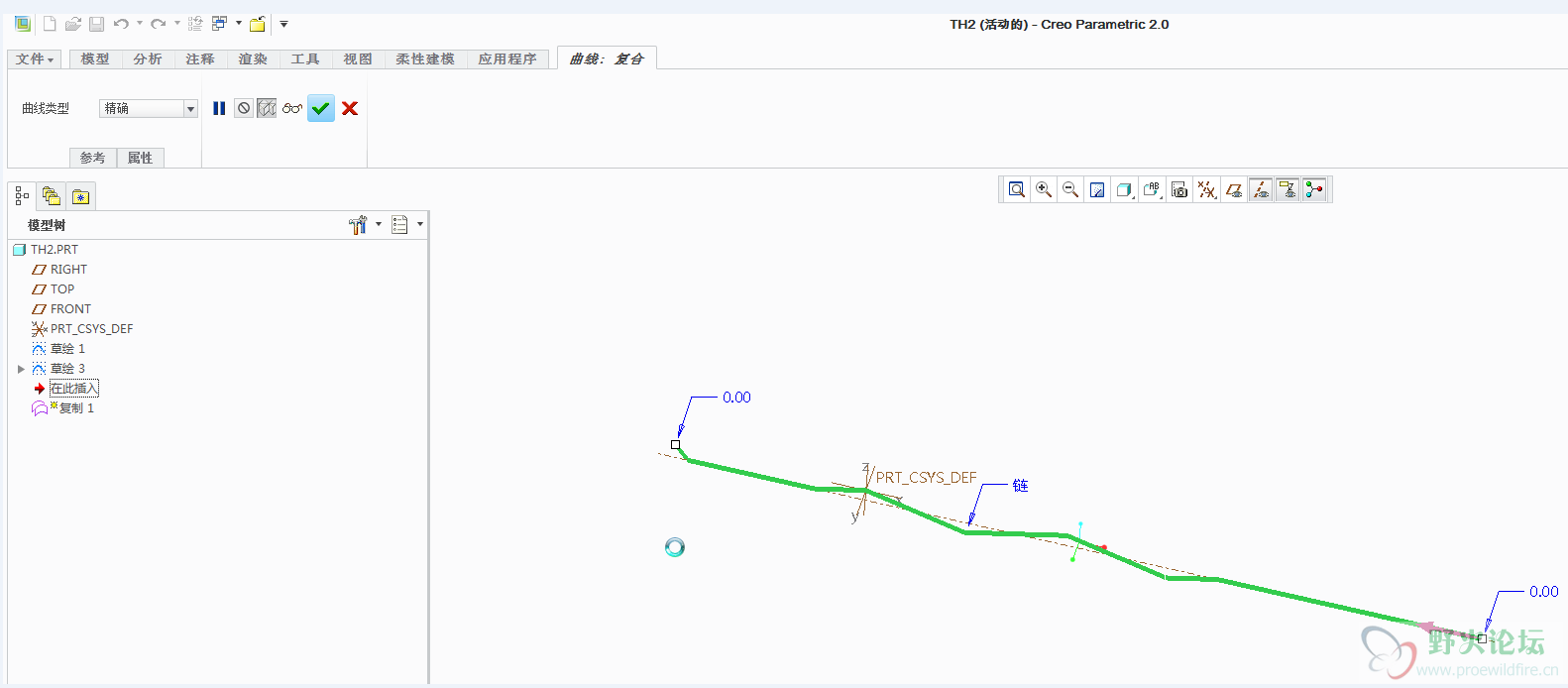Screen dimensions: 1568x688
Task: Open the view manager camera icon
Action: coord(1179,189)
